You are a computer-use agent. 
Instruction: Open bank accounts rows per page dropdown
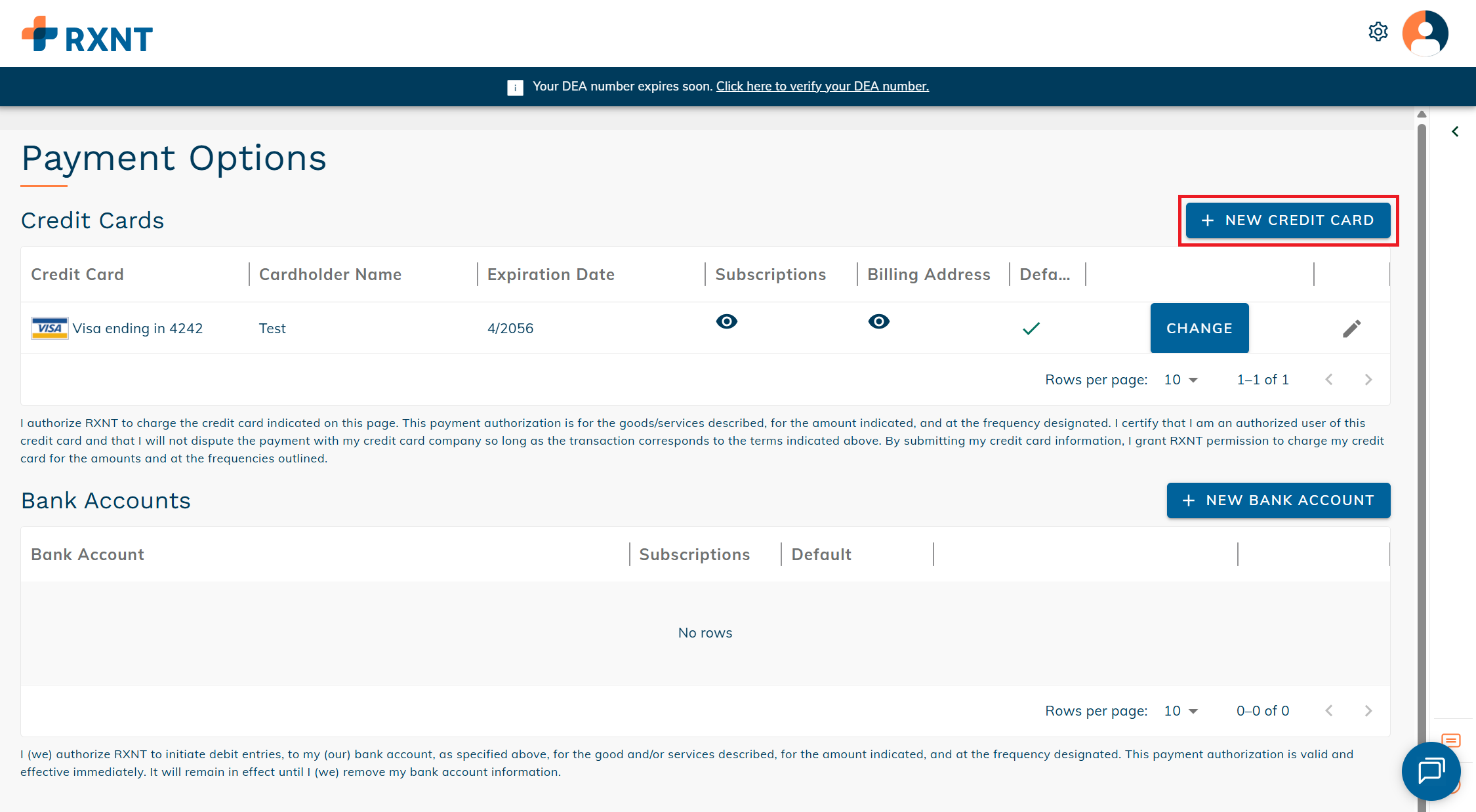(x=1181, y=711)
